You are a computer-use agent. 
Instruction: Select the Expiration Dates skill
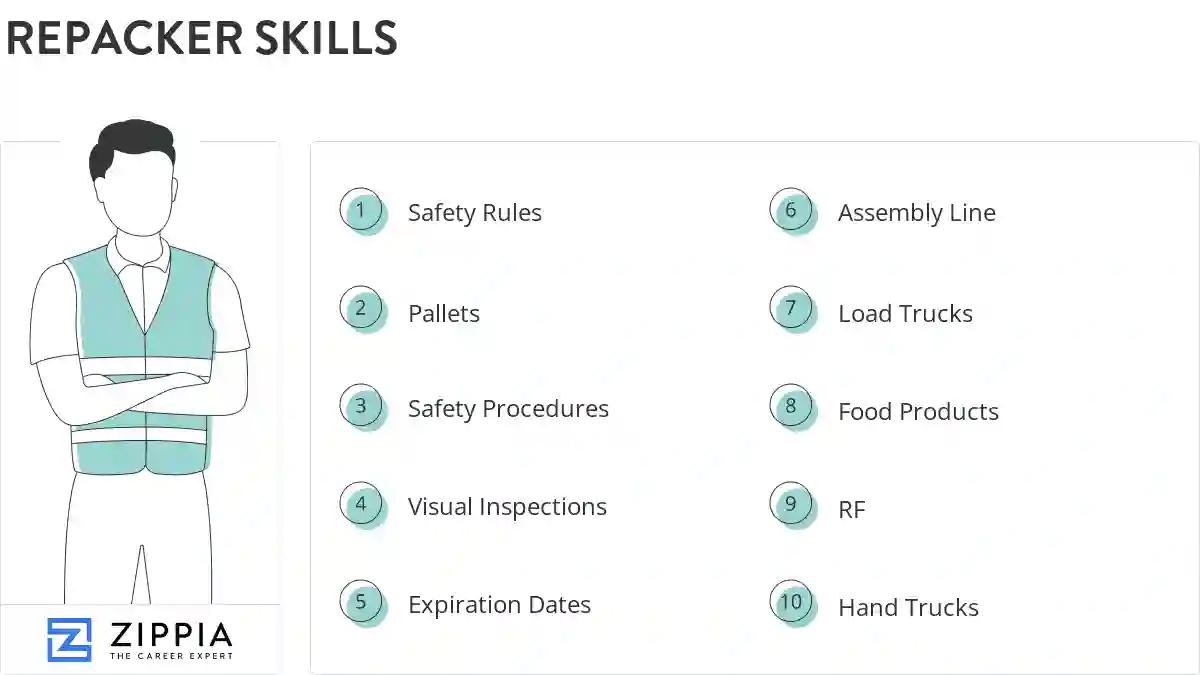pyautogui.click(x=499, y=605)
